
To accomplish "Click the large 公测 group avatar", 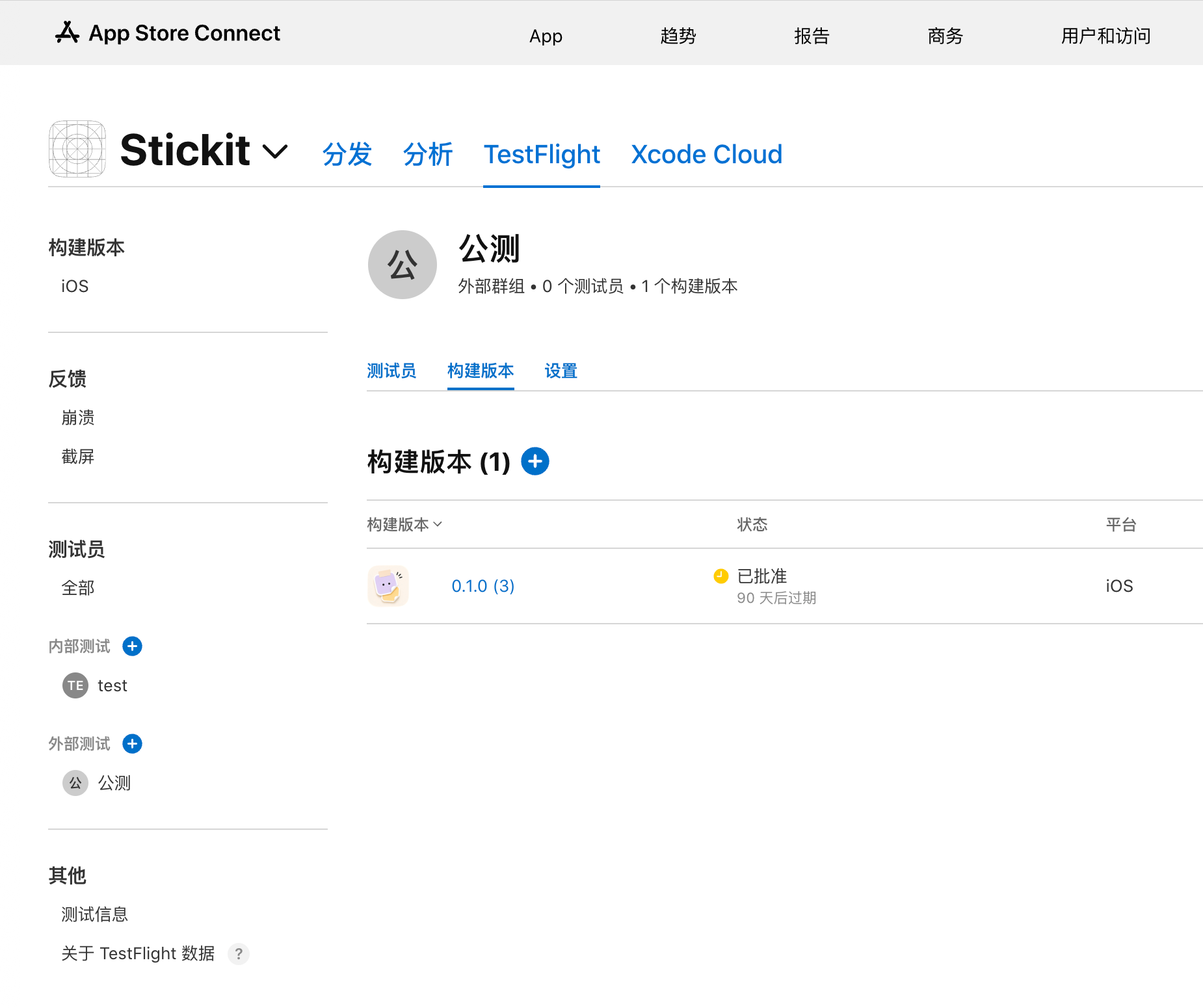I will pos(403,265).
